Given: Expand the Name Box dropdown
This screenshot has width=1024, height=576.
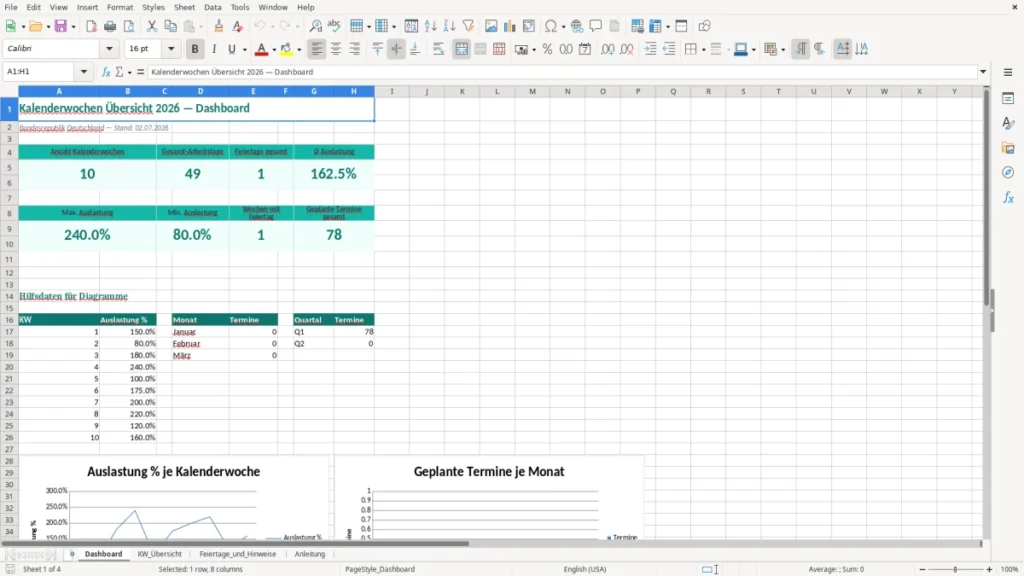Looking at the screenshot, I should (84, 72).
